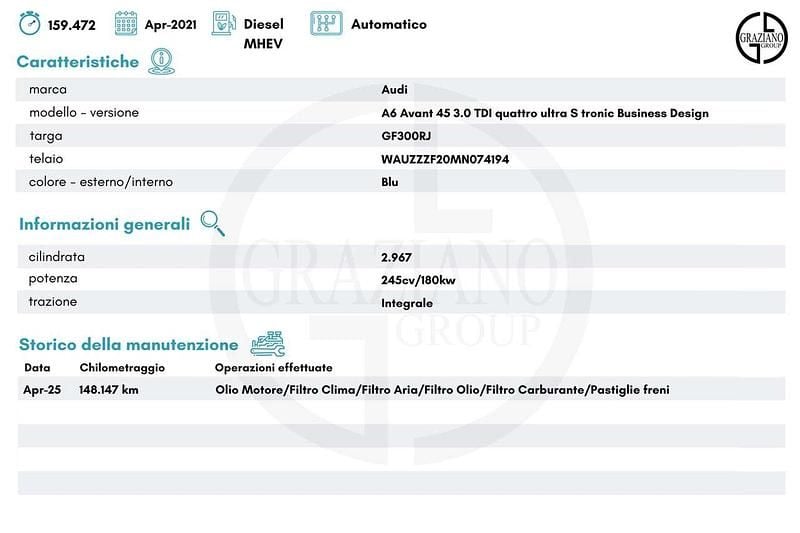Click the 148.147 km mileage entry
This screenshot has width=800, height=533.
tap(108, 390)
